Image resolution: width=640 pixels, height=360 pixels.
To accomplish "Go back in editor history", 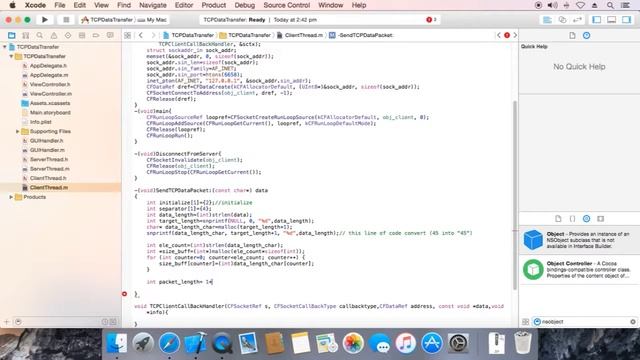I will [x=141, y=36].
